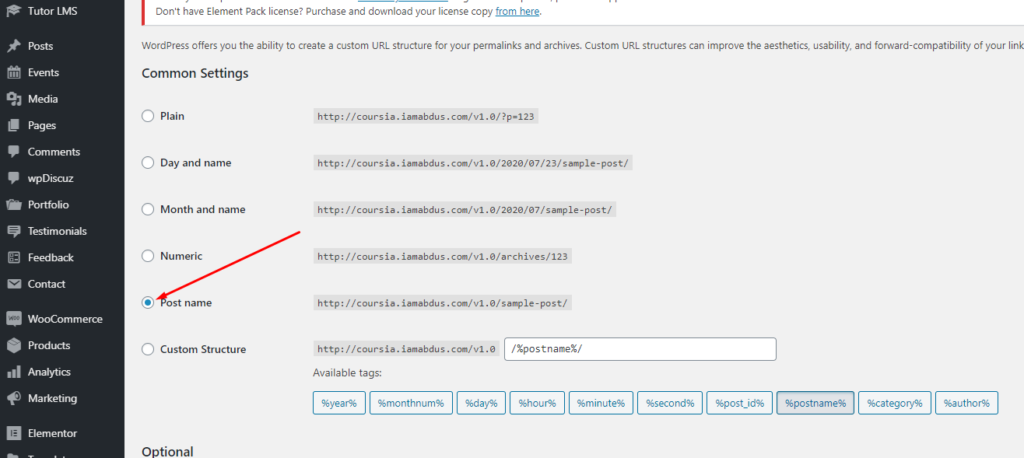
Task: Click the custom structure text field
Action: coord(640,349)
